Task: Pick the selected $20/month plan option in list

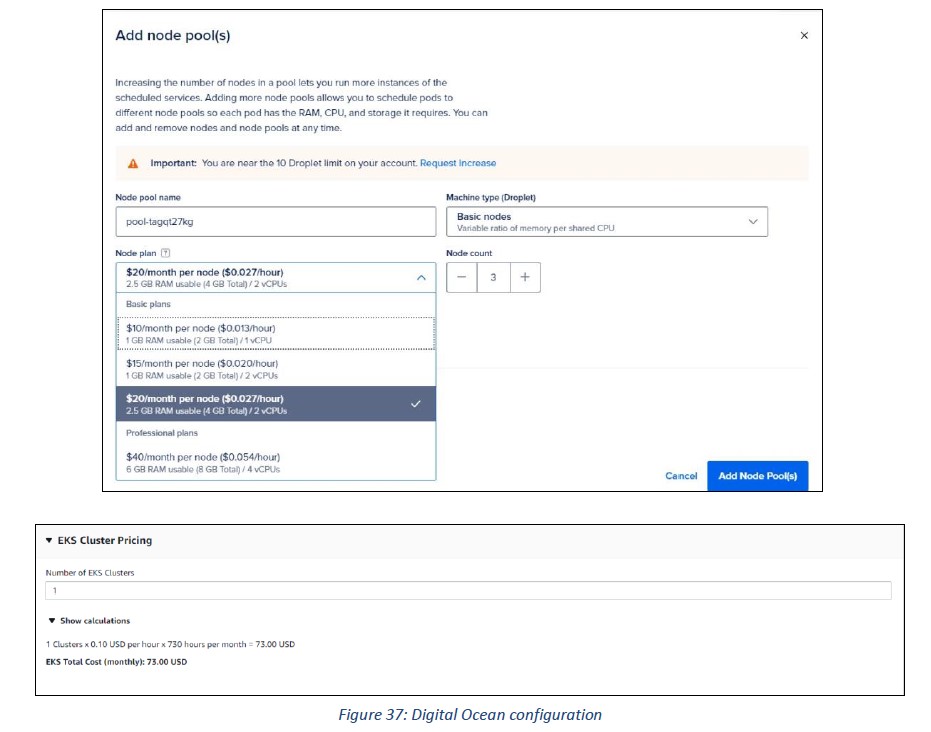Action: point(276,404)
